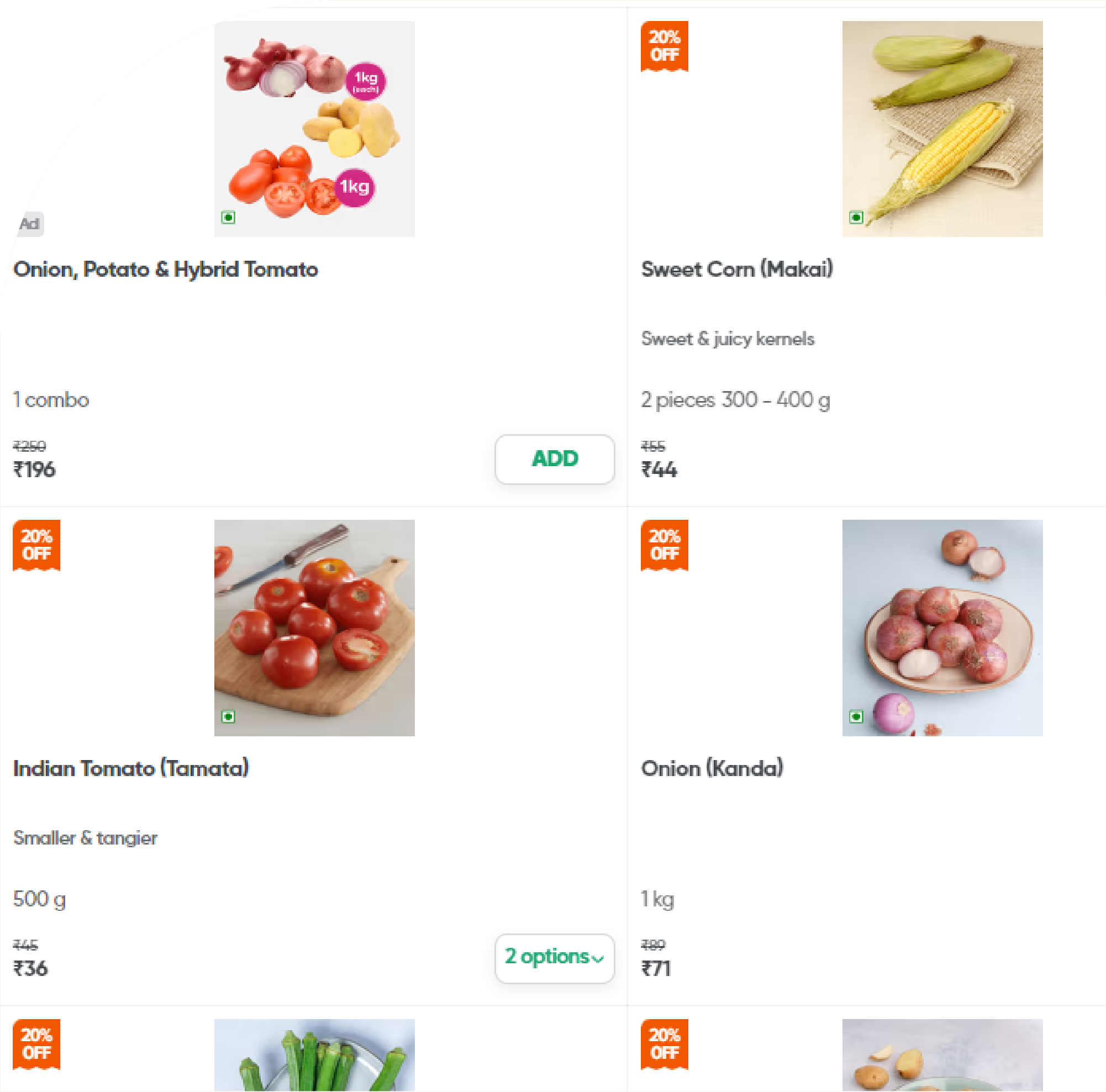Click the Indian Tomato (Tamata) title

[131, 769]
